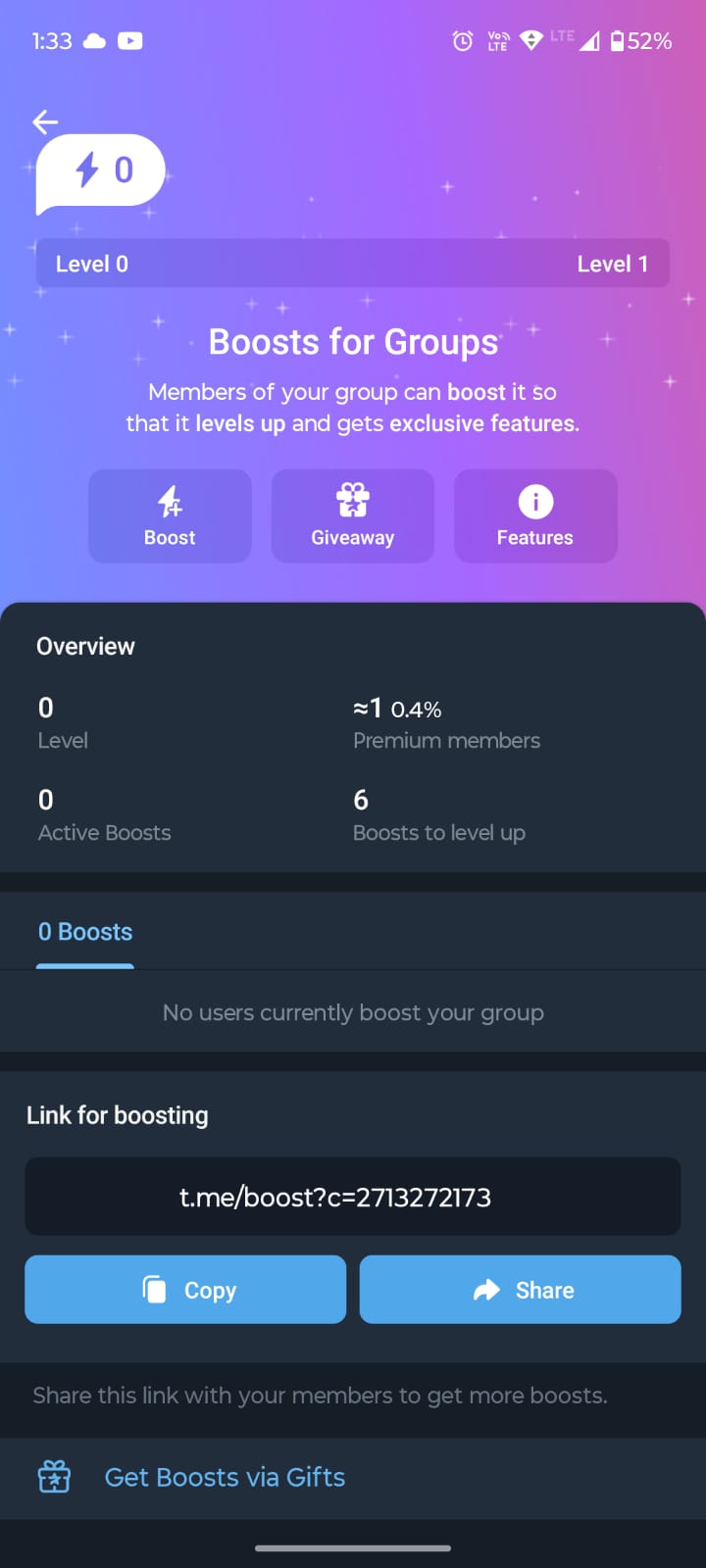Tap the Boost lightning icon
The image size is (706, 1568).
pyautogui.click(x=170, y=502)
